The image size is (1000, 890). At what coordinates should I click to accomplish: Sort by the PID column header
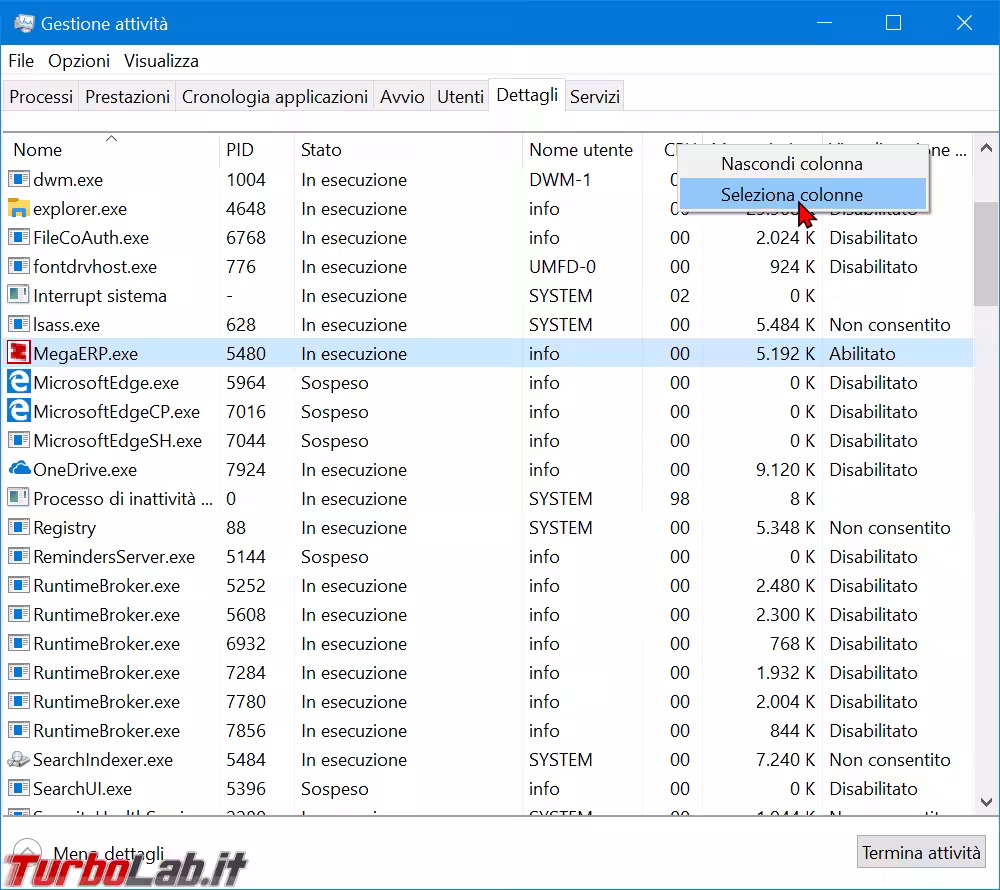(x=240, y=150)
